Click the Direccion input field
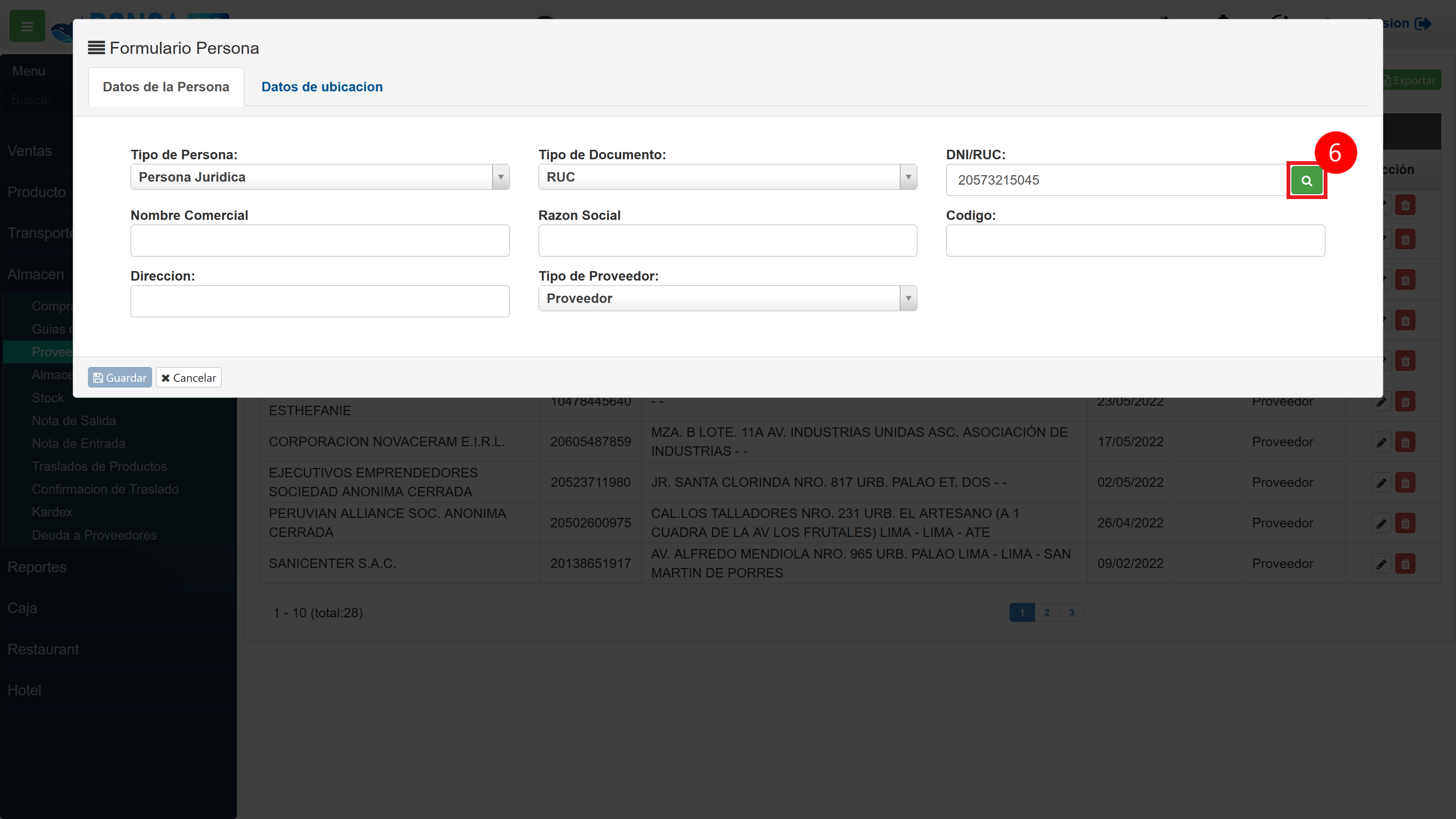This screenshot has height=819, width=1456. point(320,301)
